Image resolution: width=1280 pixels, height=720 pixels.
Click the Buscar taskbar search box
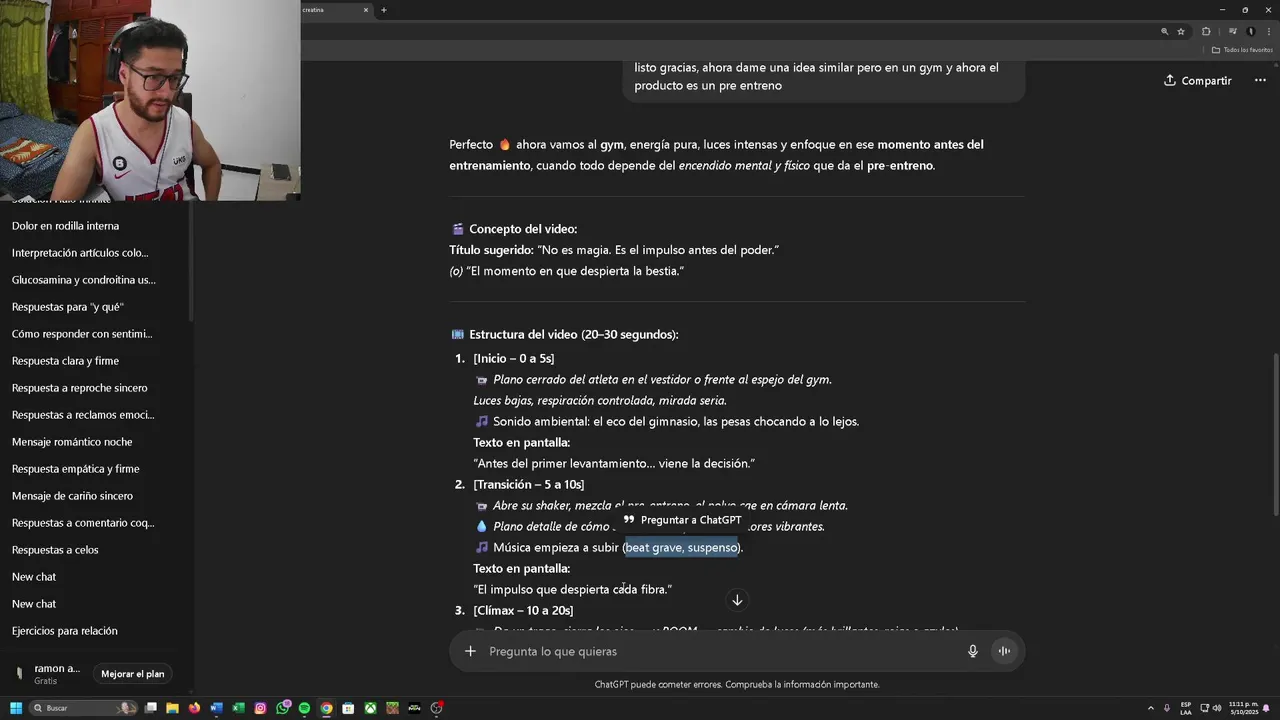coord(82,708)
